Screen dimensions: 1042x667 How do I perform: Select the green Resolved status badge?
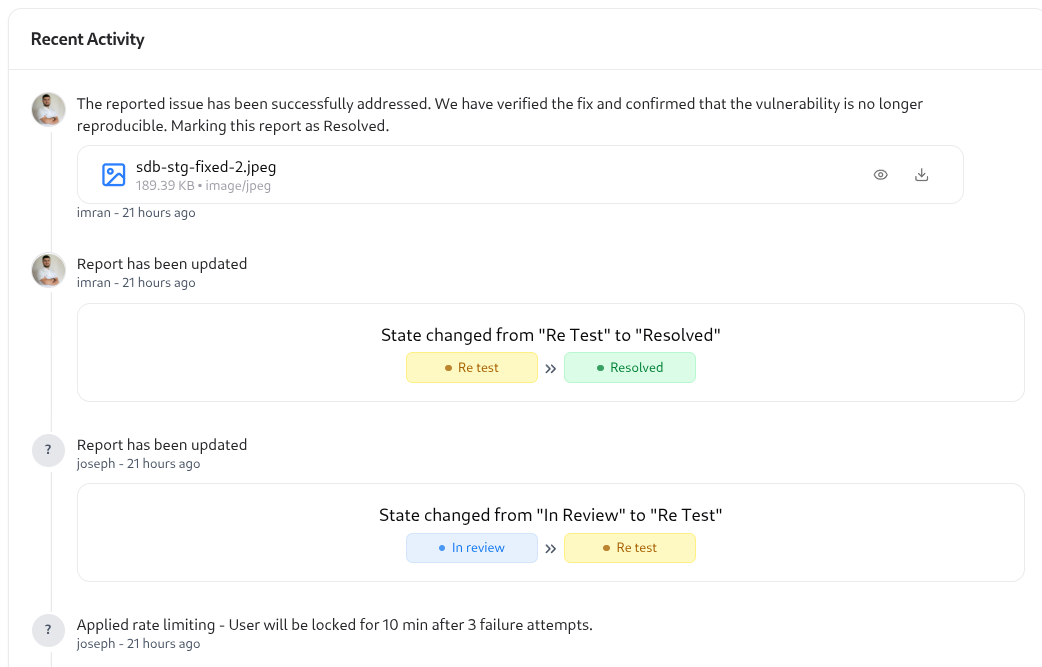629,367
